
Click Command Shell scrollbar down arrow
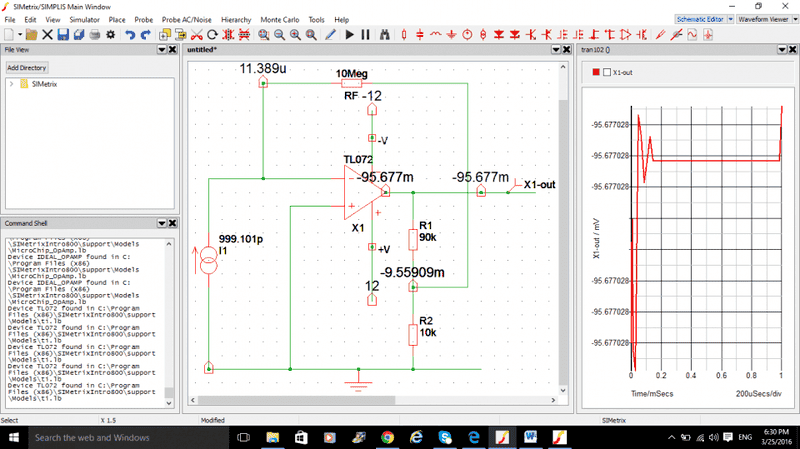[169, 403]
